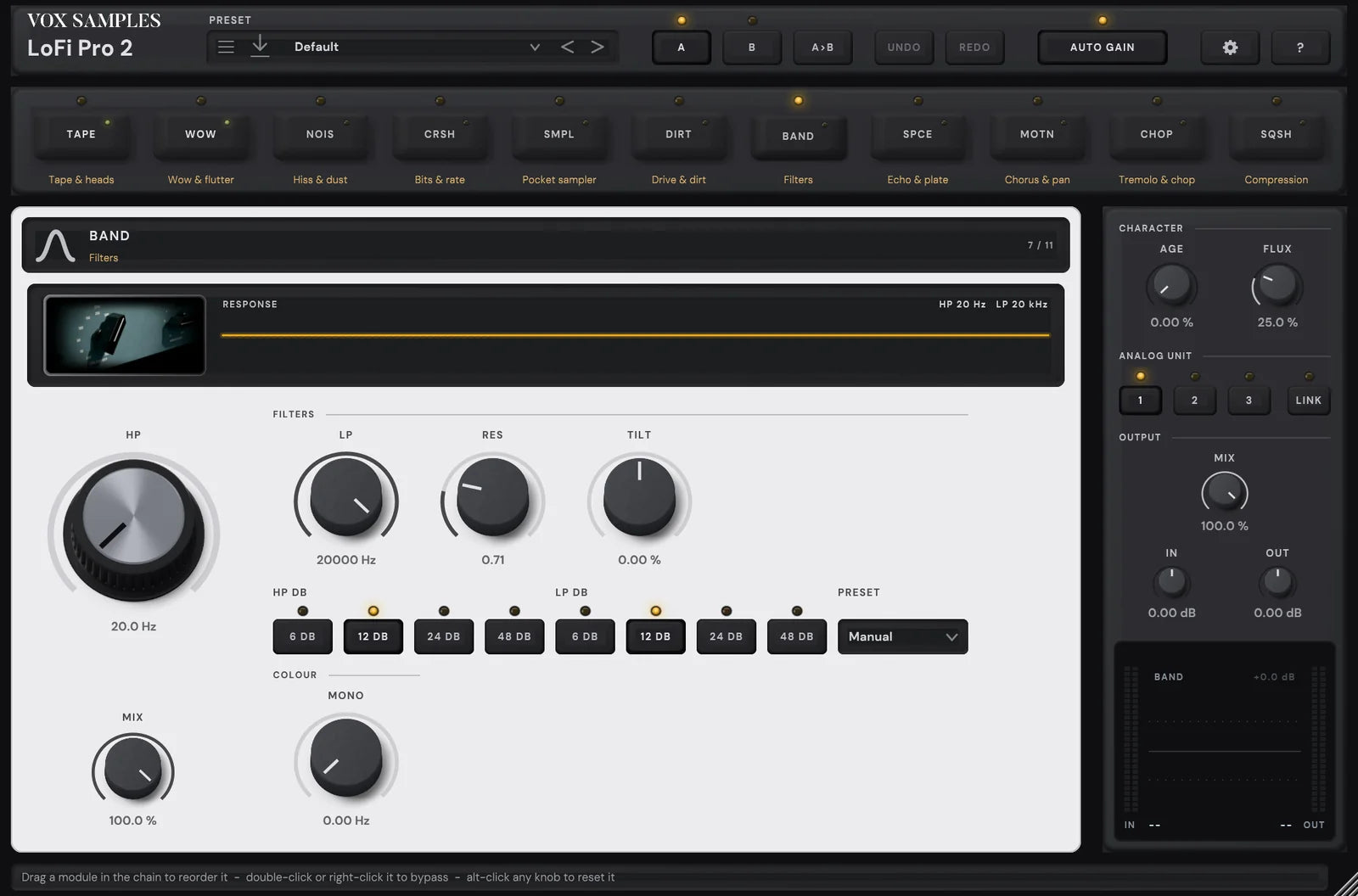Select the SMPL pocket sampler module

tap(559, 134)
